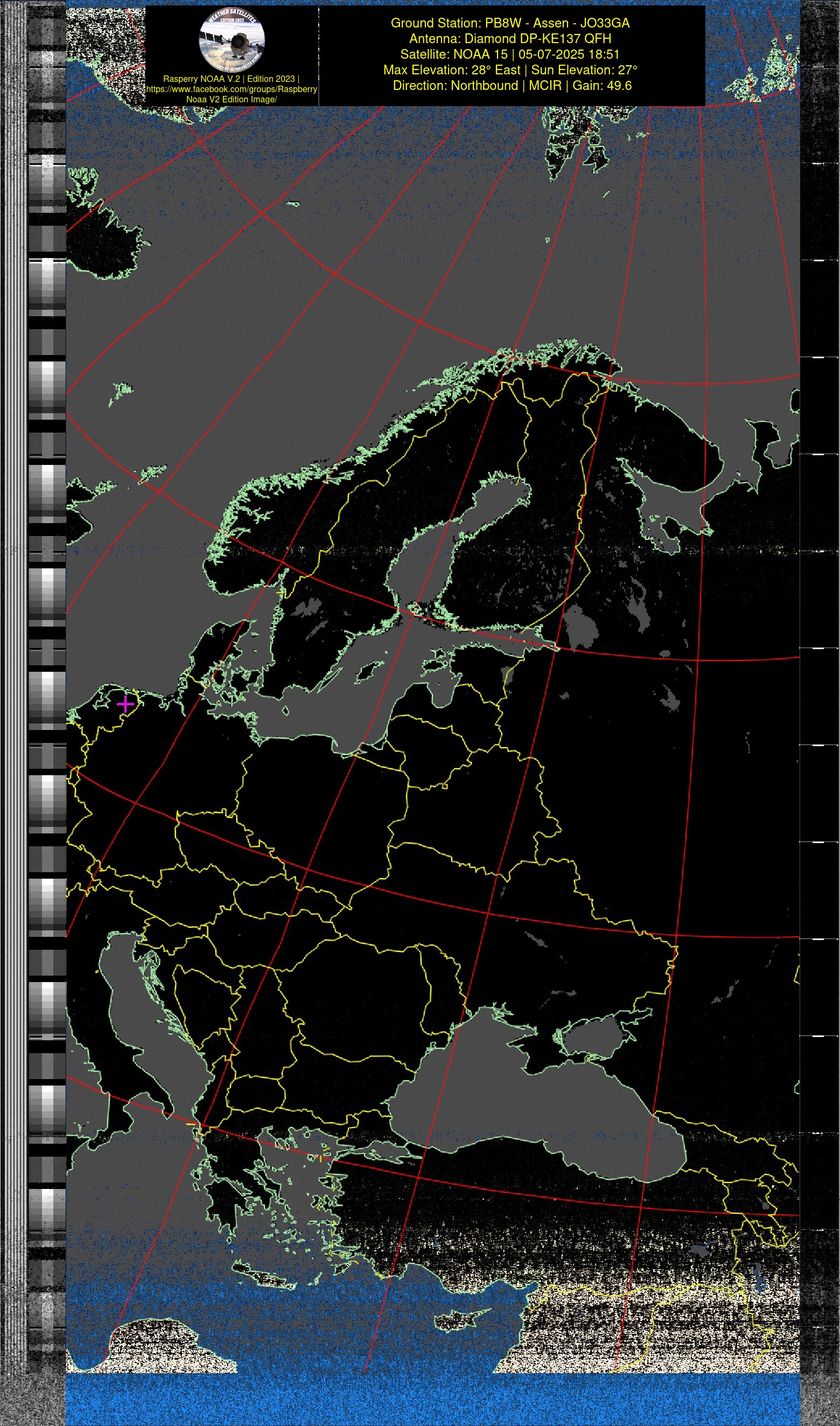Select text 'Noaa V2 Edition Image/'
840x1426 pixels.
click(232, 100)
